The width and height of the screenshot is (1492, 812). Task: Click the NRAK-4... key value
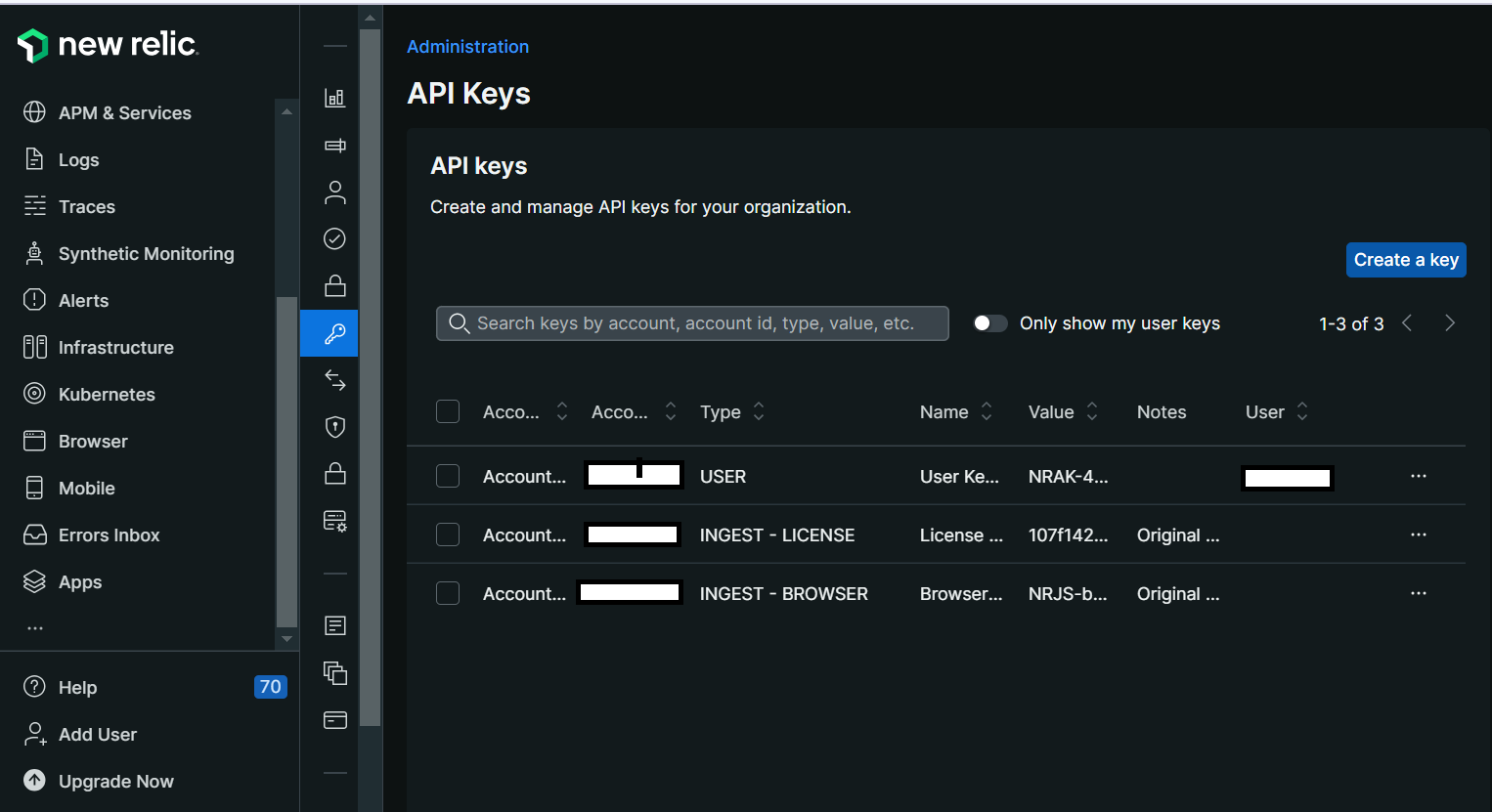click(1068, 476)
